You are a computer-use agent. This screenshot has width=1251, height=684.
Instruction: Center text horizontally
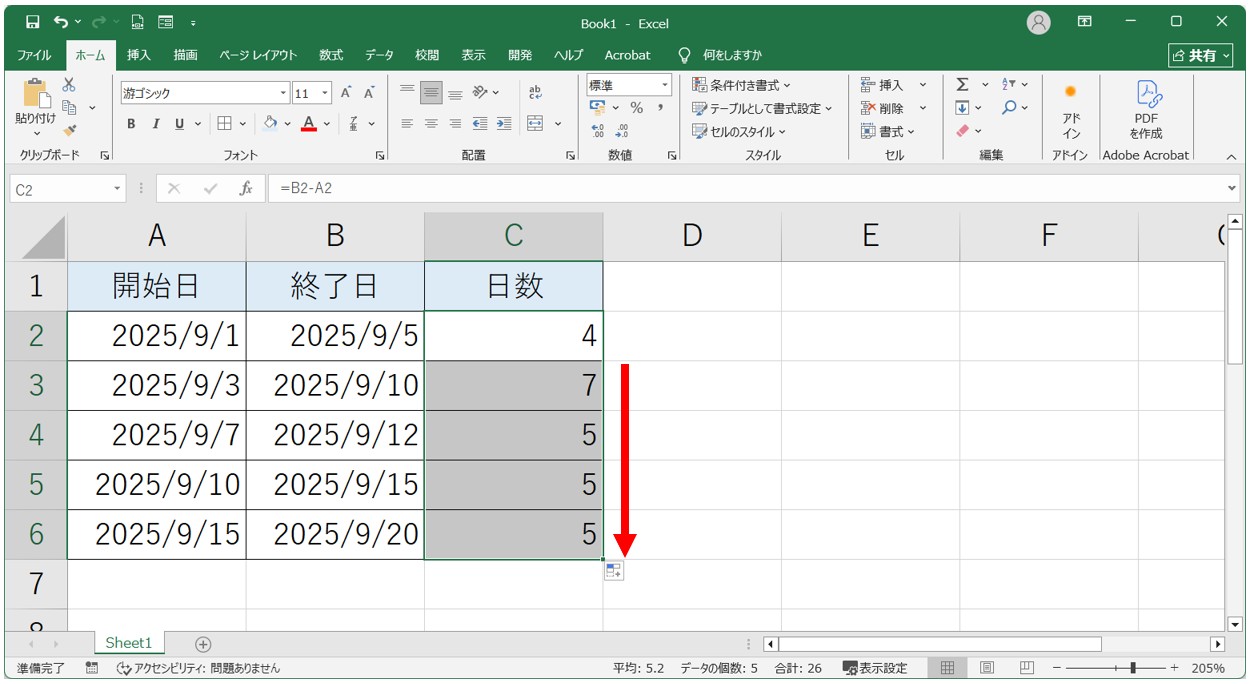(431, 124)
